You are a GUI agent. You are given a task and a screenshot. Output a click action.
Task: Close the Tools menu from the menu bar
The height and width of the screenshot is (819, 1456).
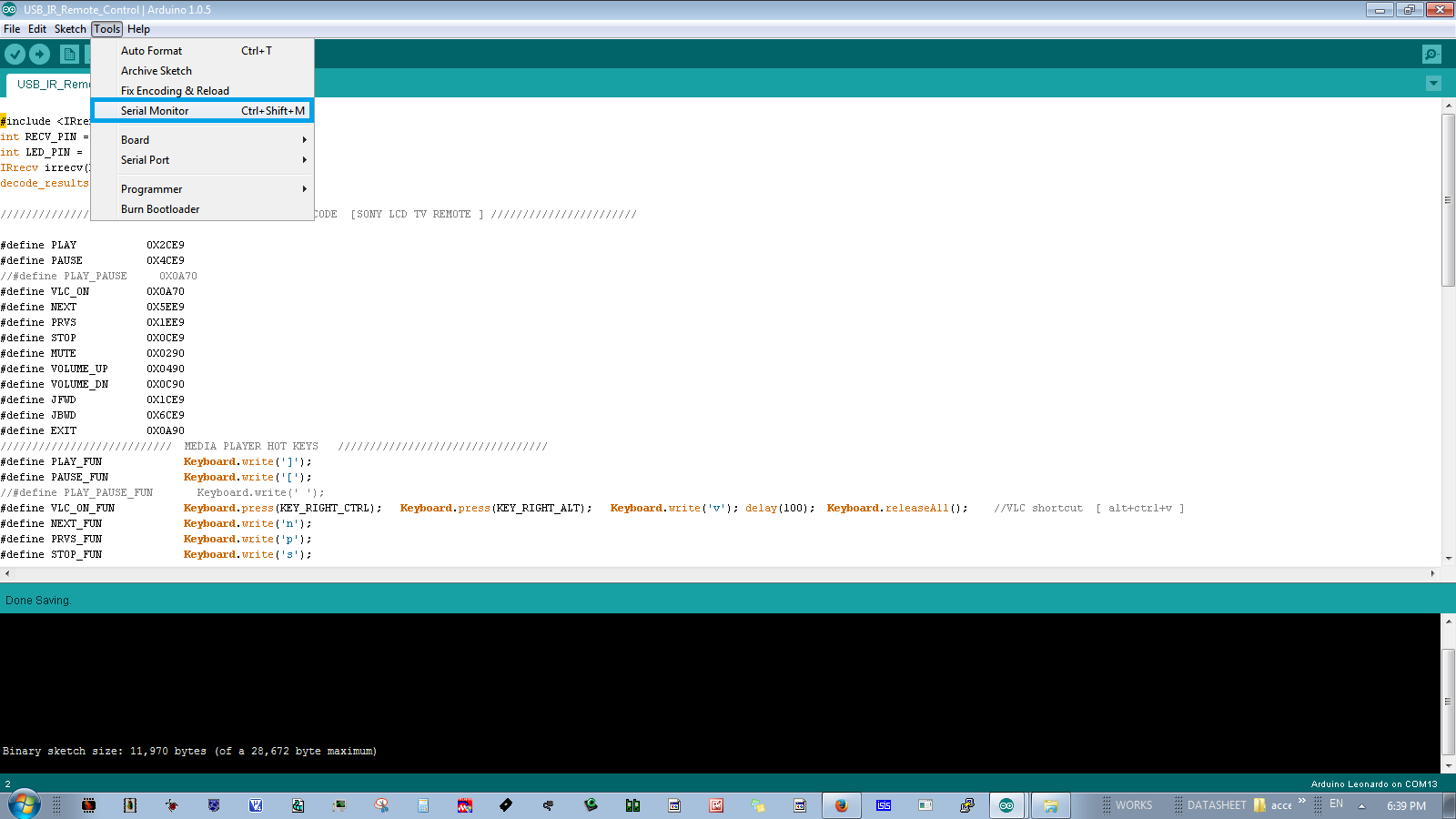pos(106,29)
